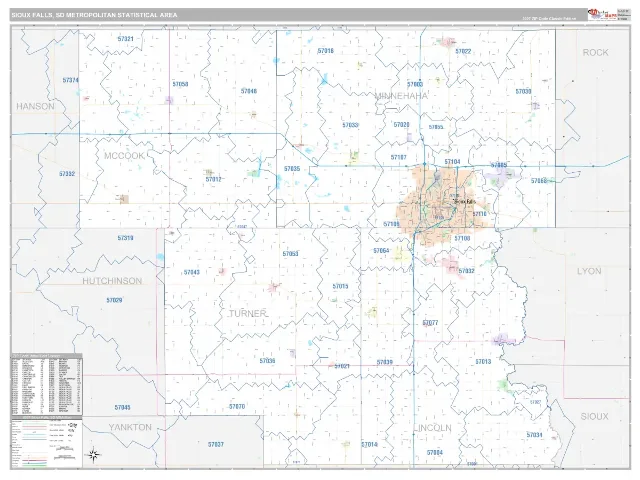Click ZIP code 57108
This screenshot has height=480, width=640.
pos(462,238)
